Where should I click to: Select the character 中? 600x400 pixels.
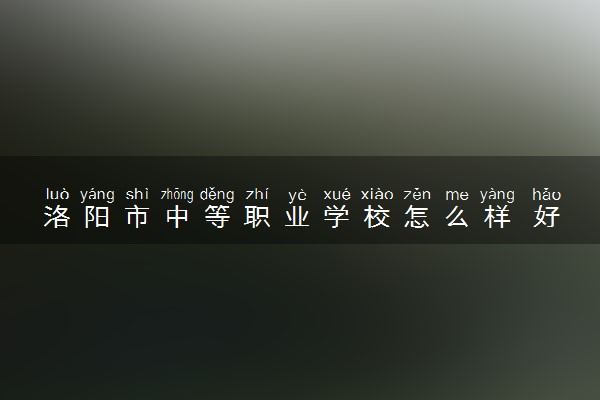177,217
